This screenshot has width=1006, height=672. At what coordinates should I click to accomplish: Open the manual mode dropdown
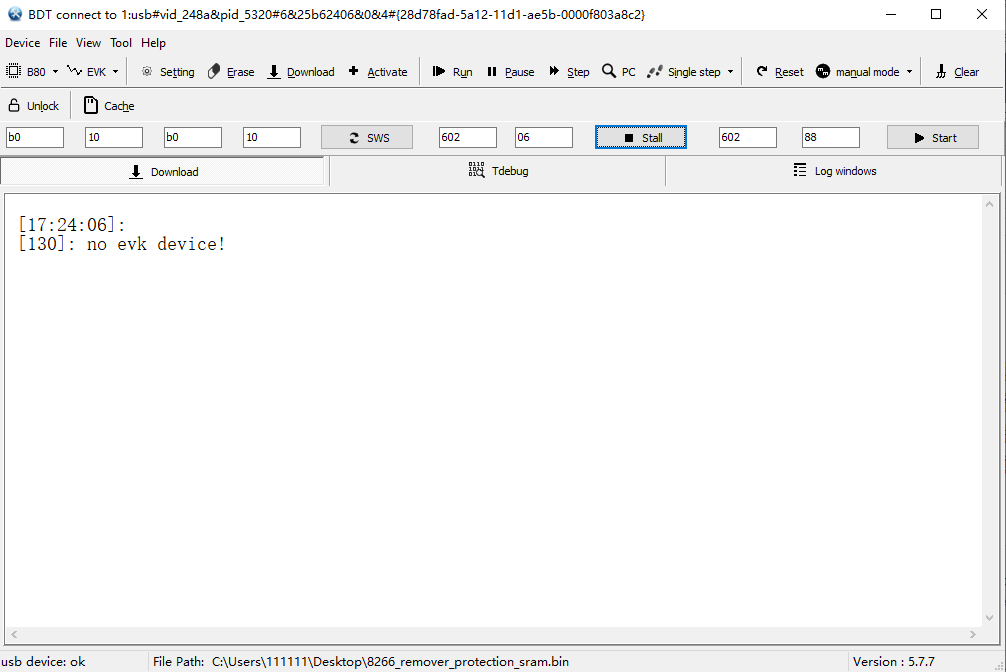(x=909, y=72)
